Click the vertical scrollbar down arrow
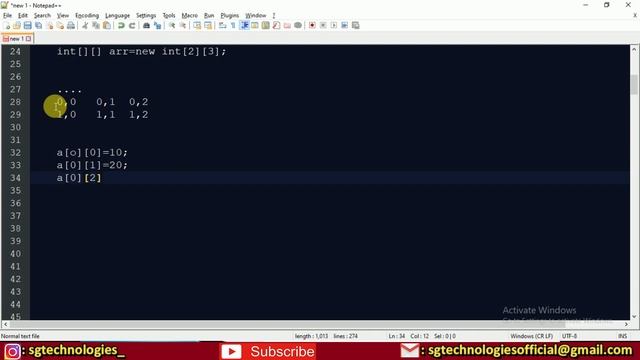 [634, 316]
